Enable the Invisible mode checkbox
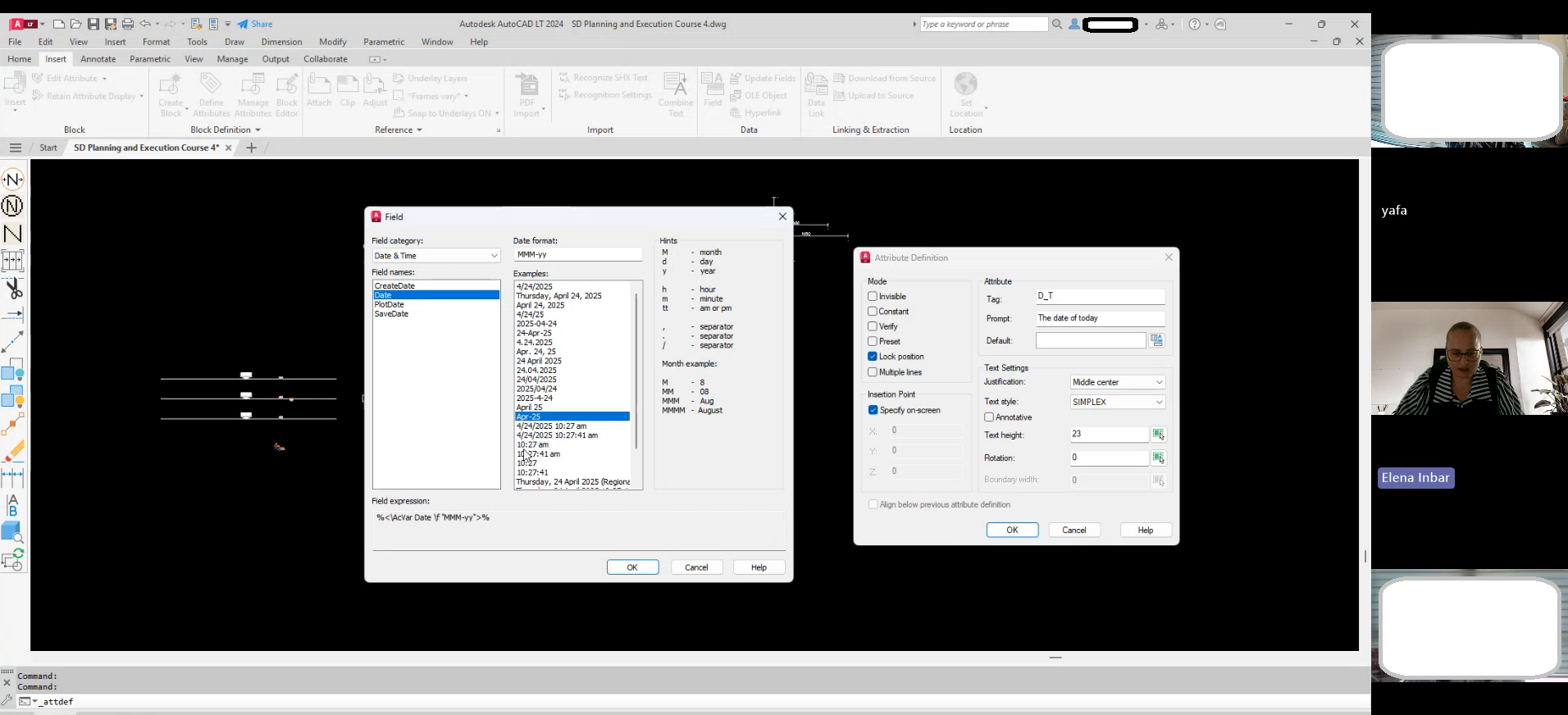 [873, 296]
